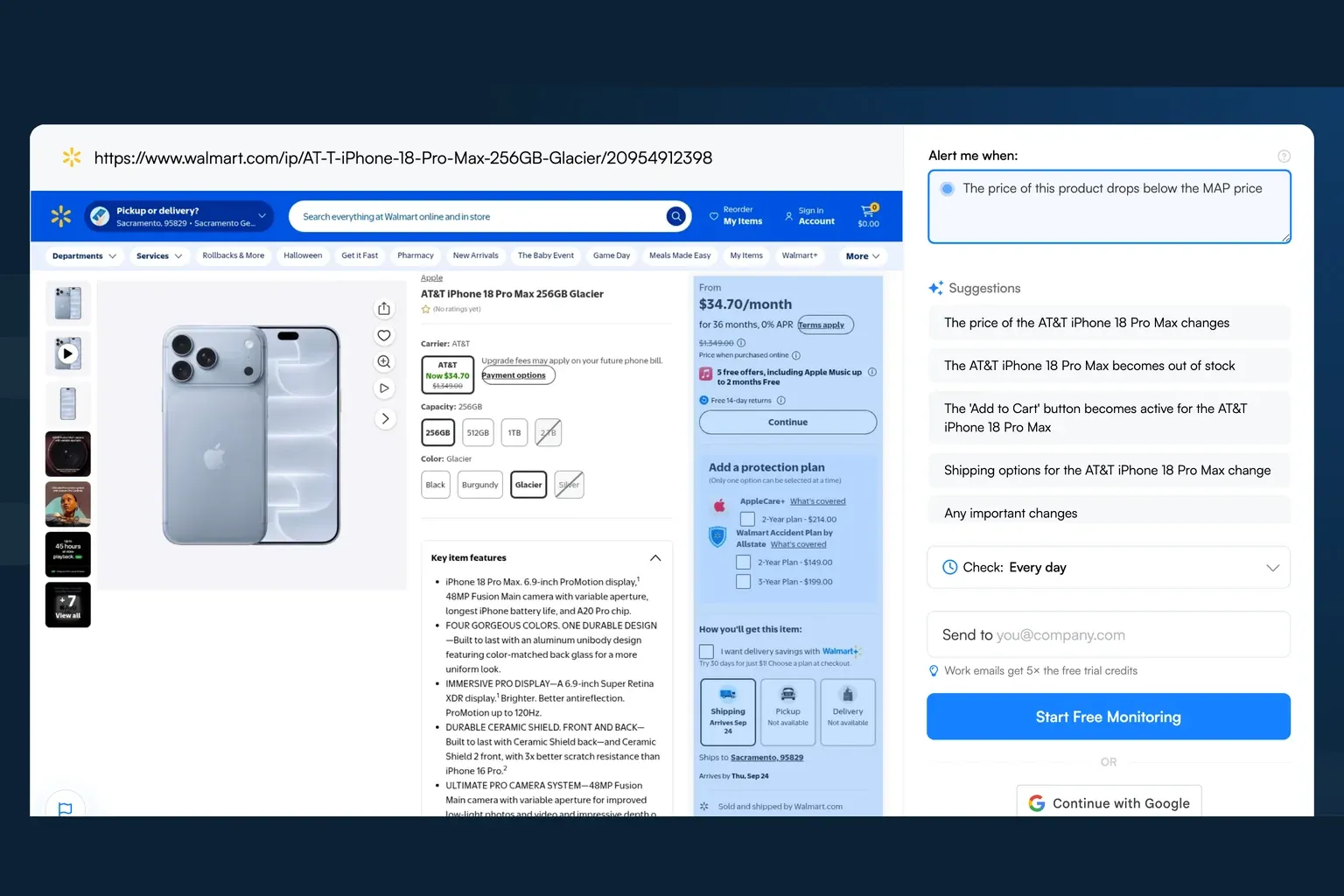Image resolution: width=1344 pixels, height=896 pixels.
Task: Open Sign In Account
Action: tap(809, 216)
